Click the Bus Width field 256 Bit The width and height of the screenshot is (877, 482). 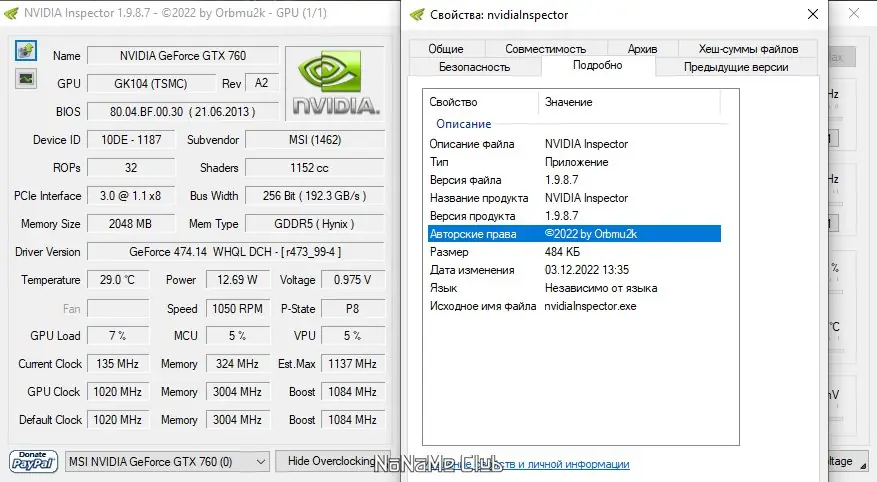pyautogui.click(x=315, y=196)
